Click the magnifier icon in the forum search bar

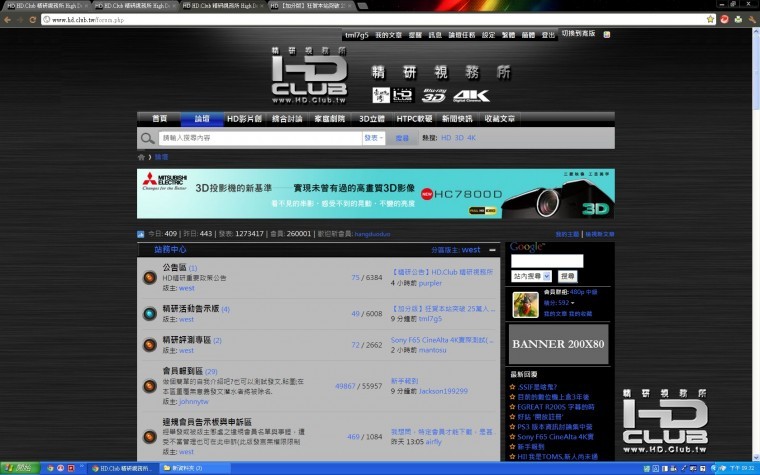point(147,138)
